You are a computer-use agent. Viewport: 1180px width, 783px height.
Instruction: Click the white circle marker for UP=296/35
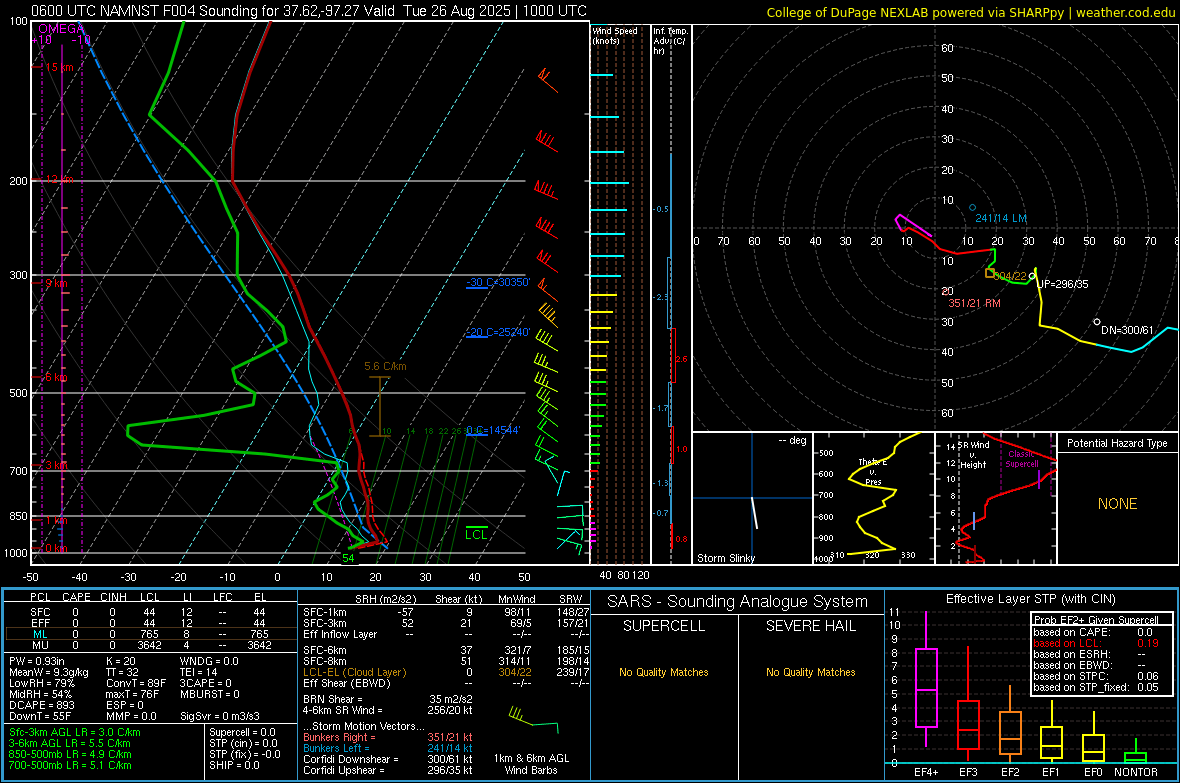(x=1032, y=276)
